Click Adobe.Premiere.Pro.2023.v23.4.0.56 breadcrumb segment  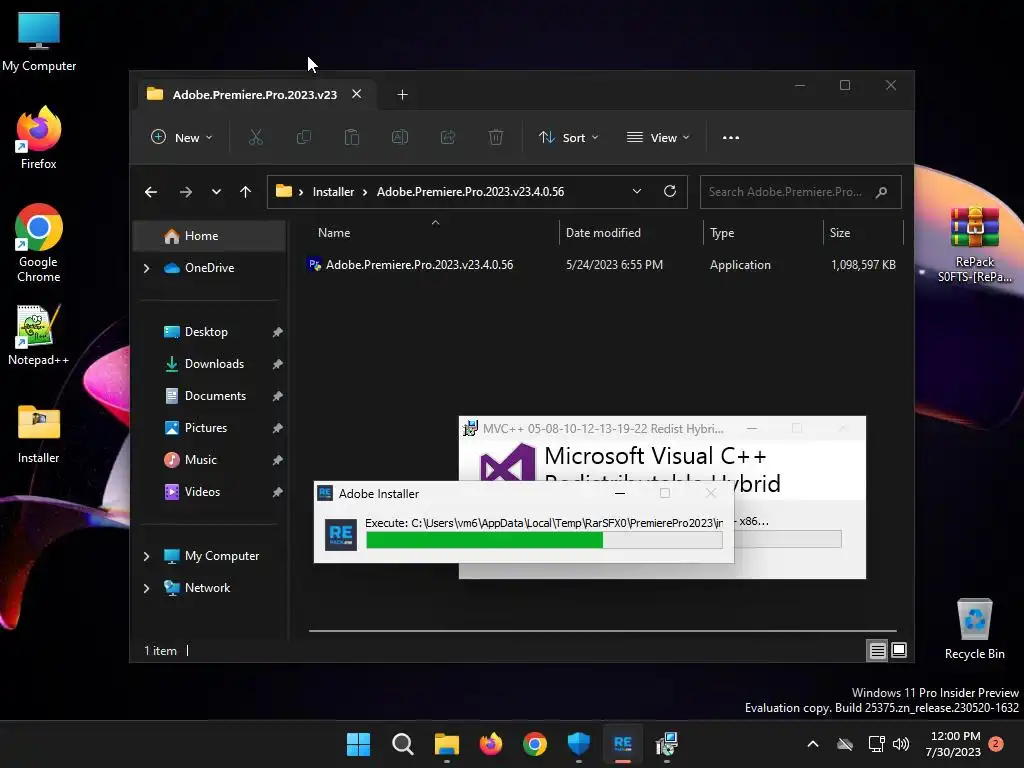(x=470, y=191)
